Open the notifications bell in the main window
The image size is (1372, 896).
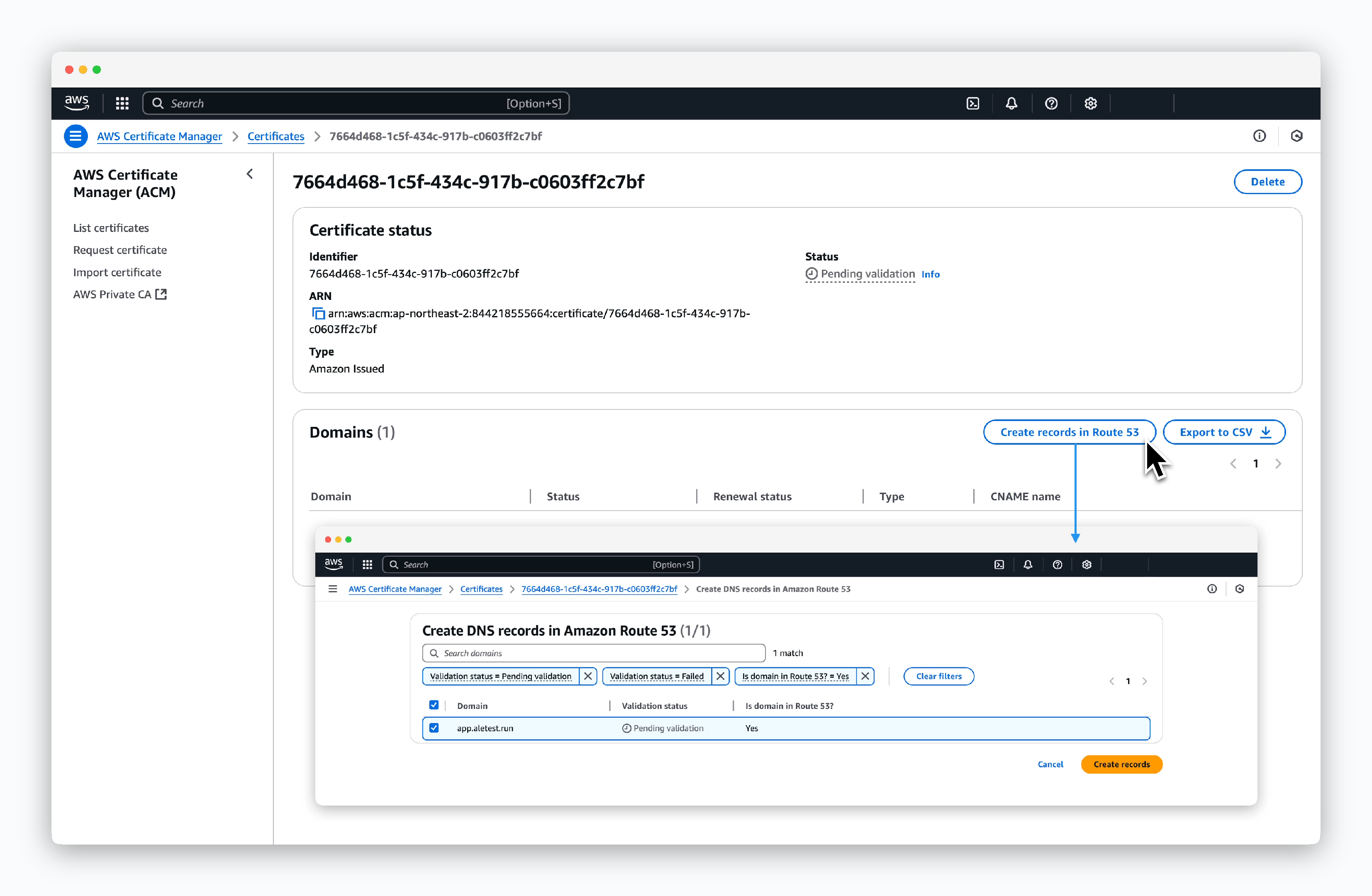point(1011,103)
